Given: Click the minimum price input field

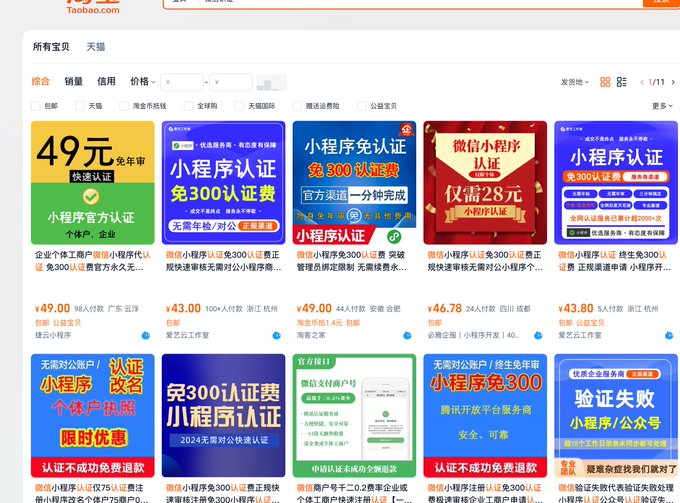Looking at the screenshot, I should tap(182, 82).
